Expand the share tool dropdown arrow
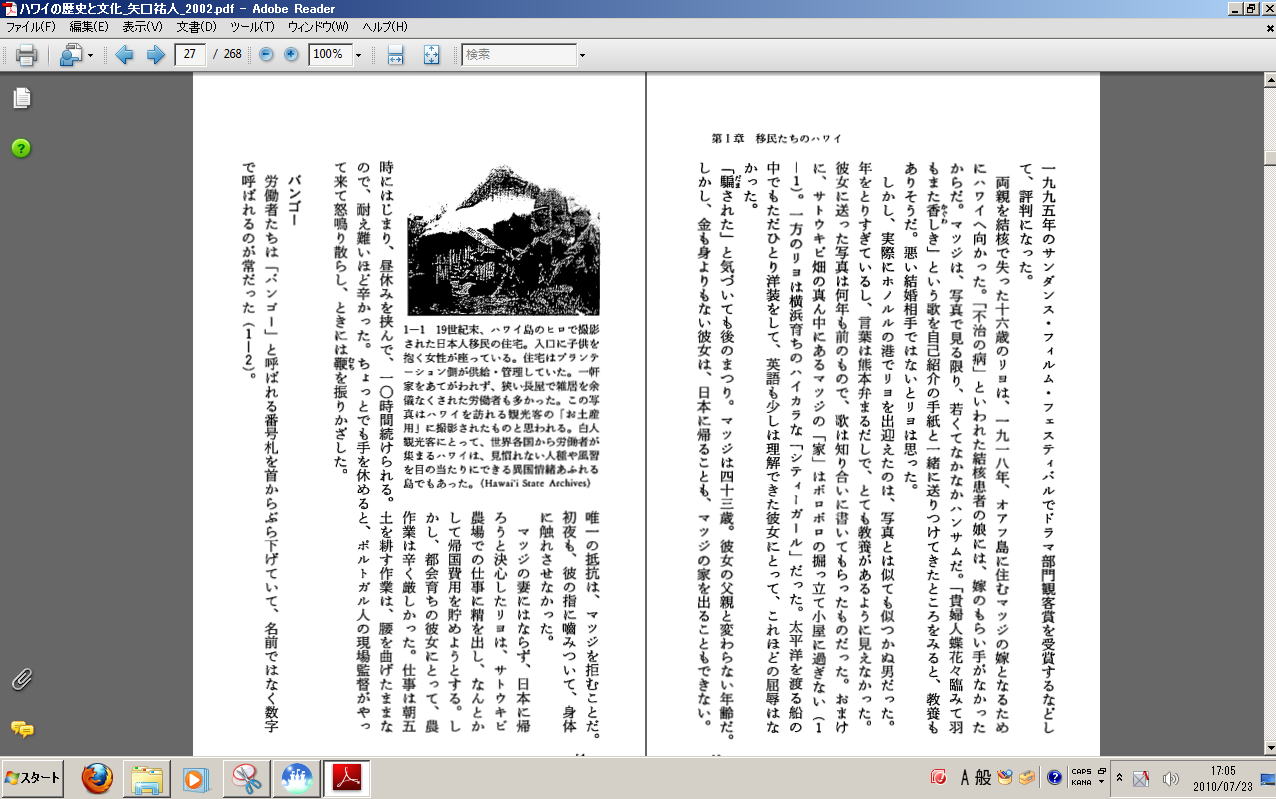1276x799 pixels. coord(91,55)
